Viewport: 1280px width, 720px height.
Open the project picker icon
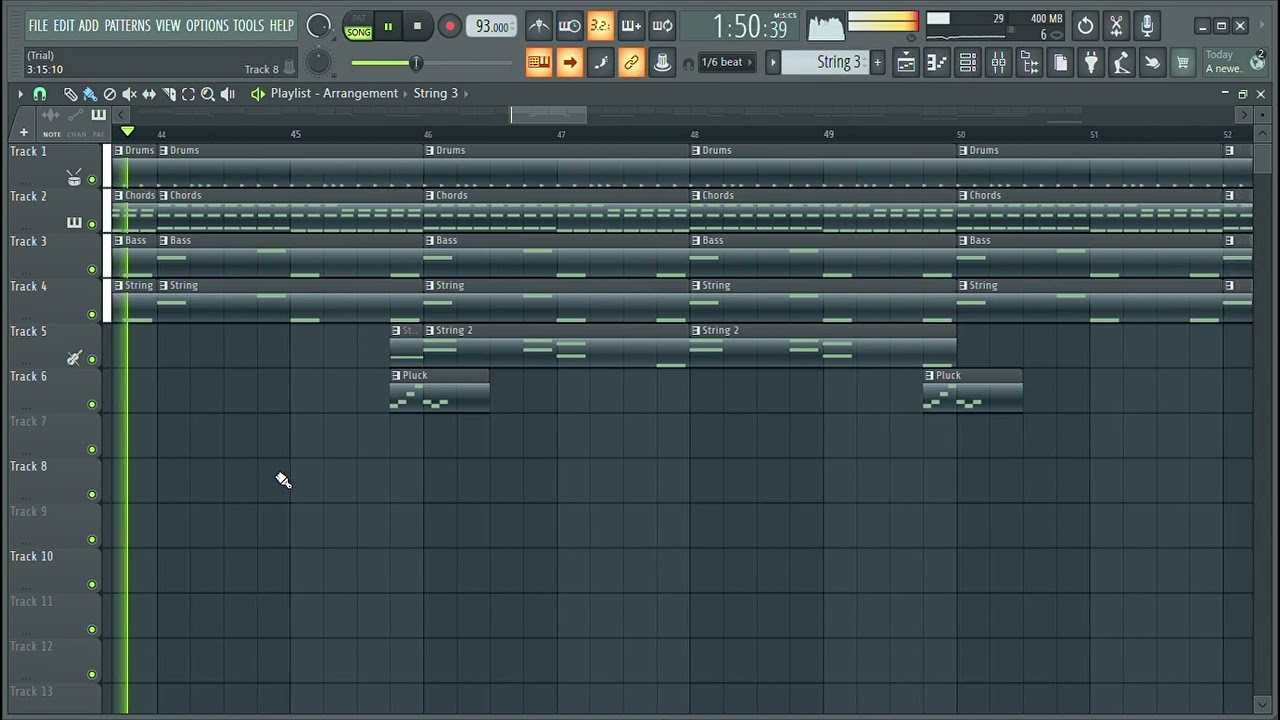tap(1060, 63)
